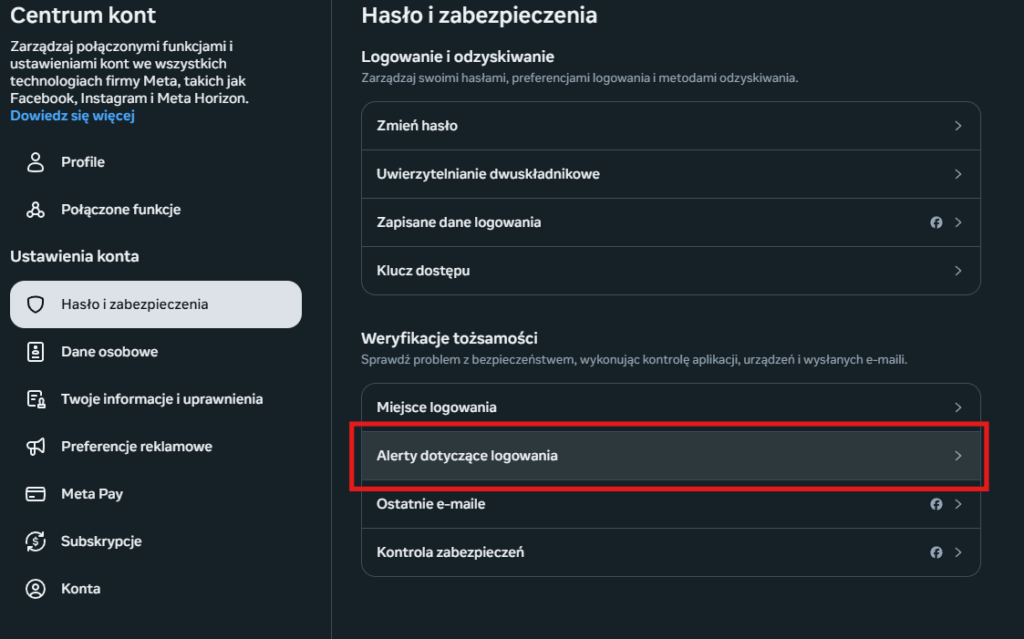1024x639 pixels.
Task: Click the Dowiedz się więcej link
Action: [x=71, y=115]
